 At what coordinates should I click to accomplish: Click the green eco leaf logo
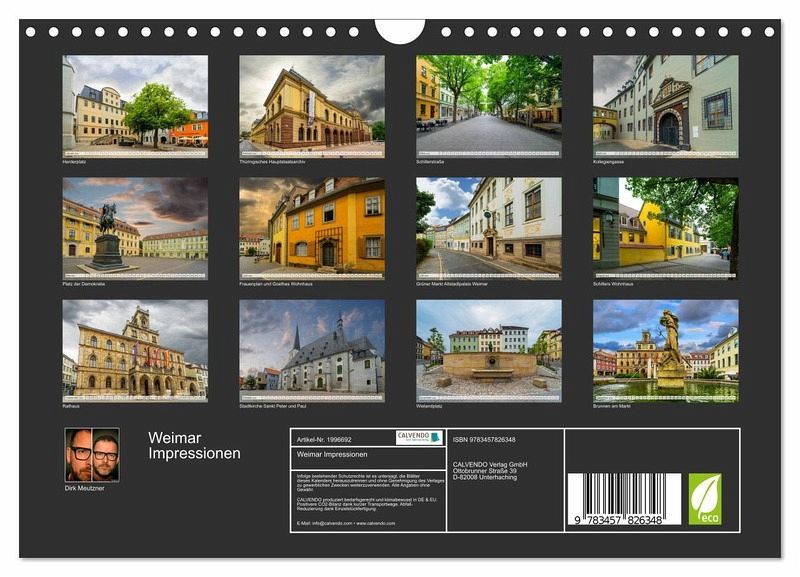[x=705, y=499]
